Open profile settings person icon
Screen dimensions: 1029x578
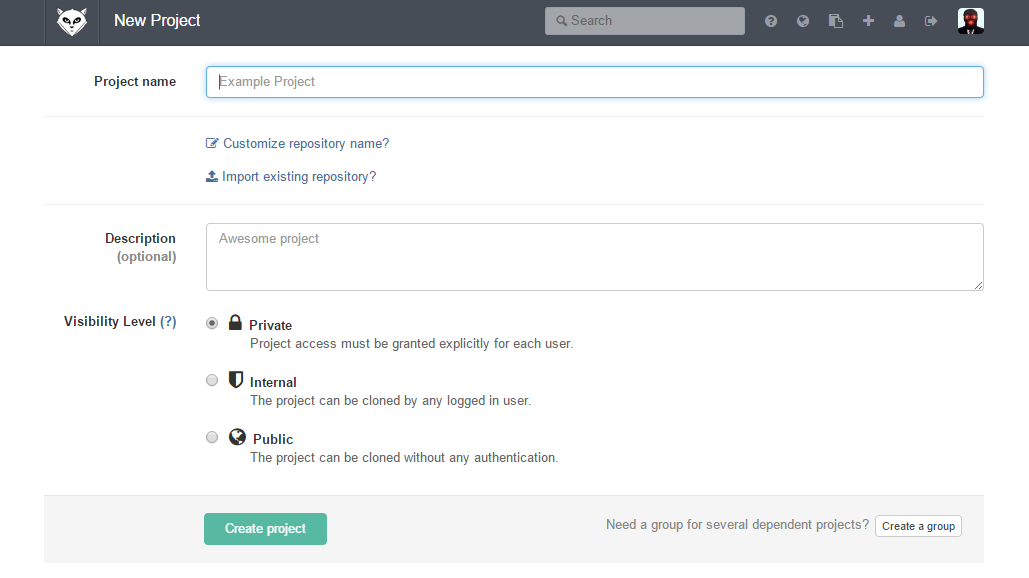click(x=899, y=21)
